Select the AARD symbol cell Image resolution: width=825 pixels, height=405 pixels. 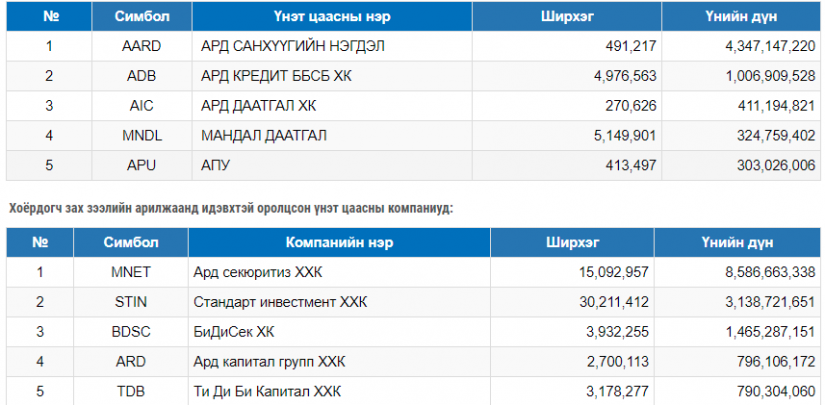[142, 46]
